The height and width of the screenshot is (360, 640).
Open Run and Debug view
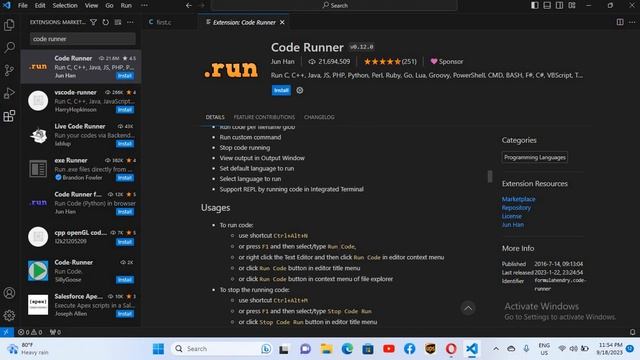pyautogui.click(x=9, y=93)
